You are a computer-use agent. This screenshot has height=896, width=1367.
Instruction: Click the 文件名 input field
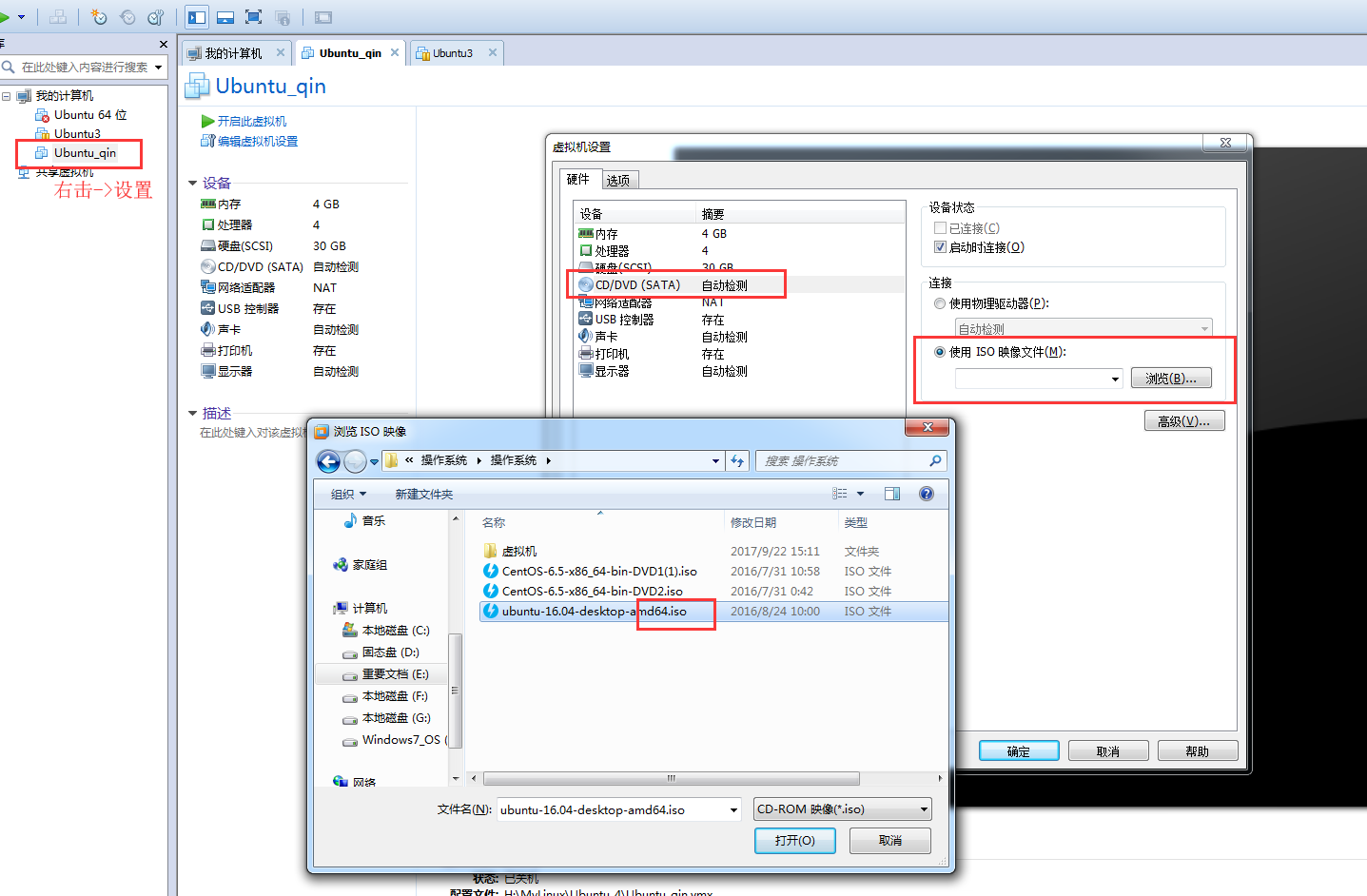pos(612,809)
